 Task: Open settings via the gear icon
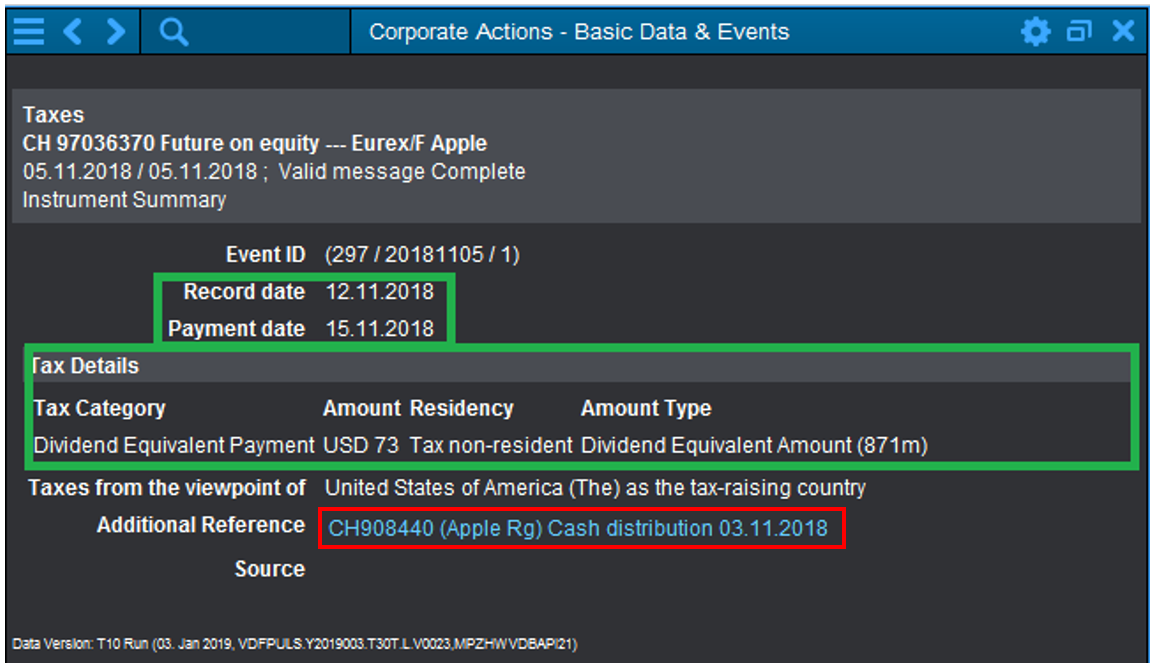(1036, 32)
